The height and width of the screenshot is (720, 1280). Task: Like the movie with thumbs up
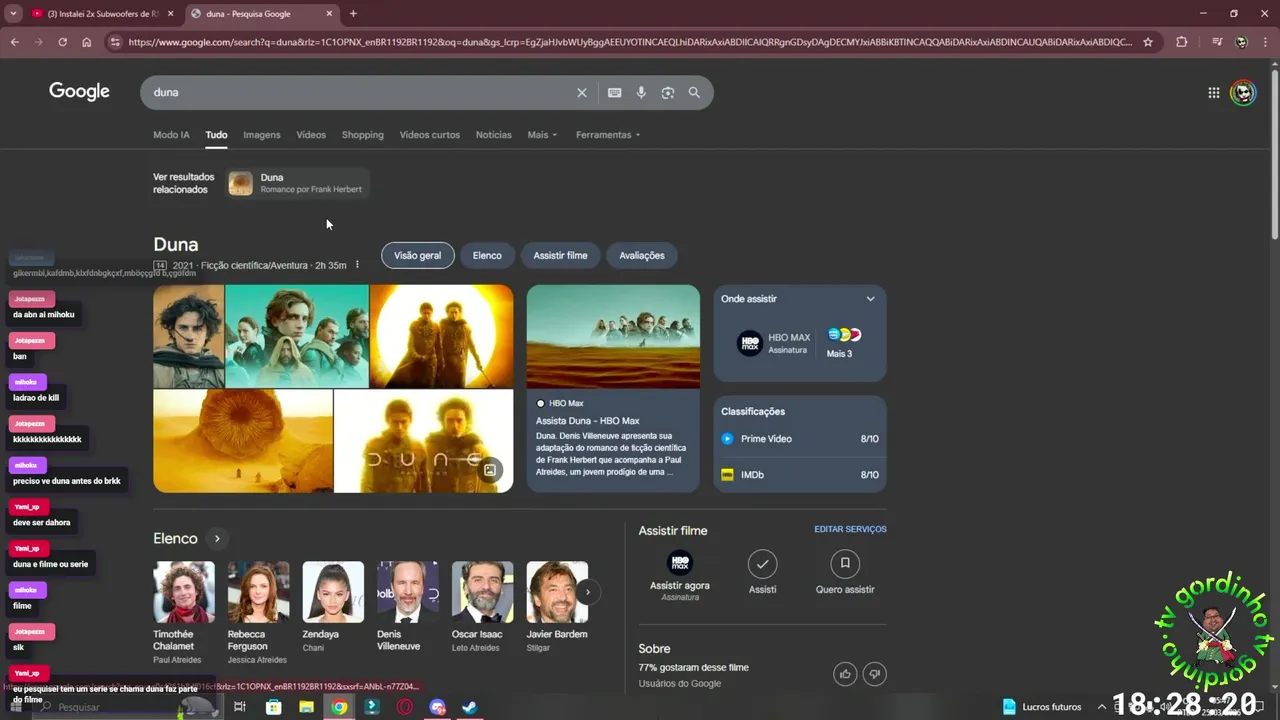tap(846, 674)
